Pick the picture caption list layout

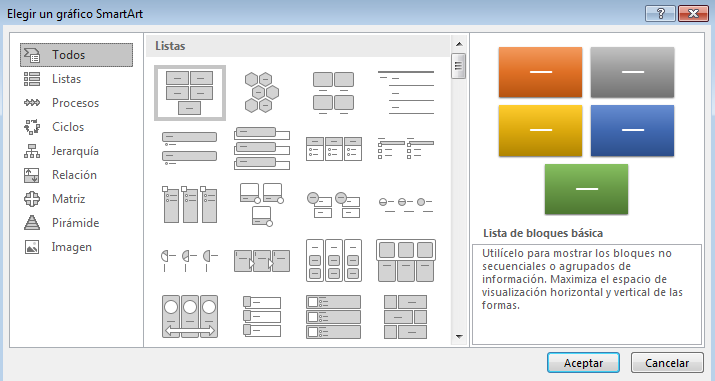pyautogui.click(x=333, y=93)
